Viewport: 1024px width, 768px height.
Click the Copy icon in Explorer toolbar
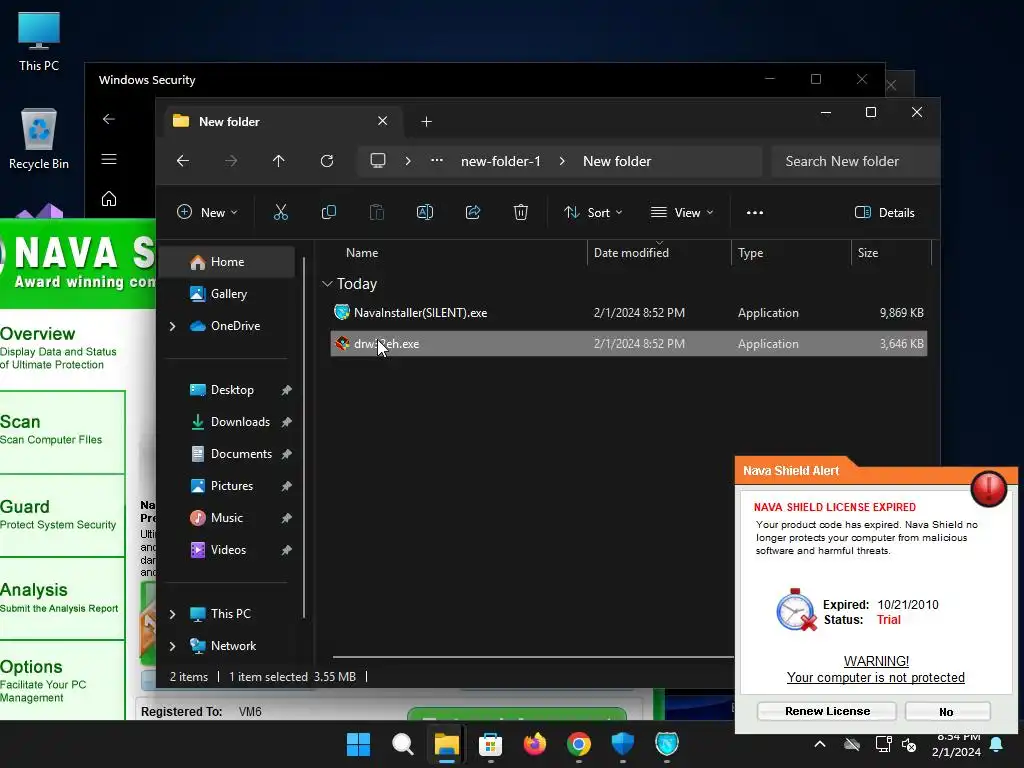(x=328, y=212)
